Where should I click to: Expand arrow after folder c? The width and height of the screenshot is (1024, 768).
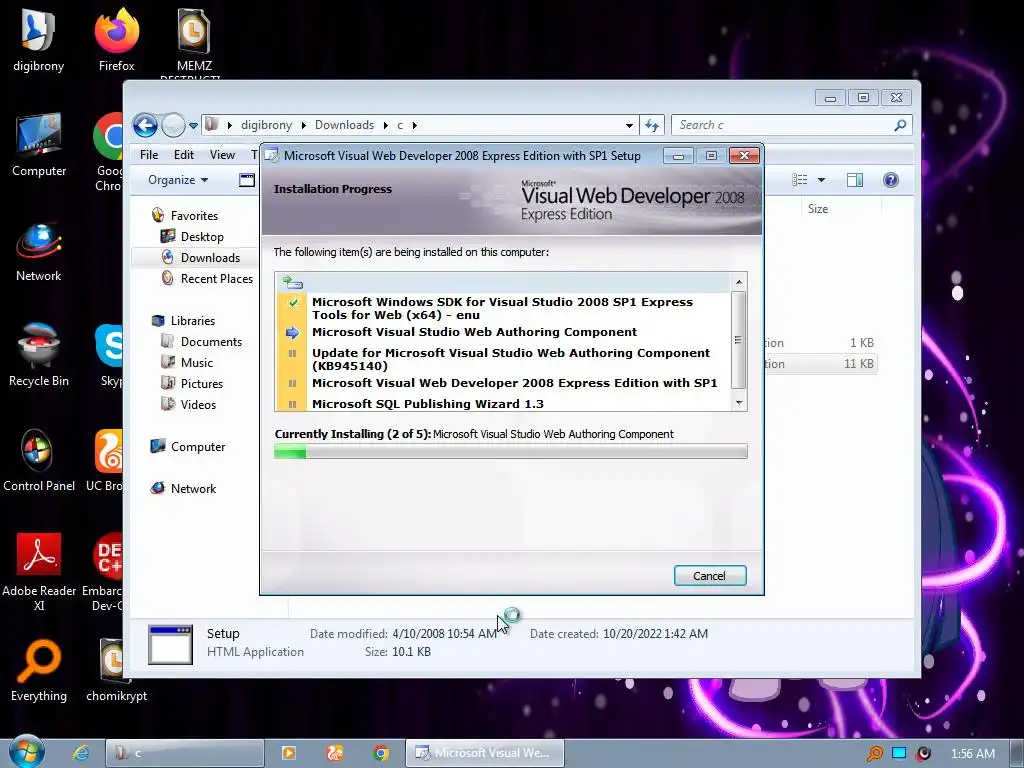coord(414,125)
